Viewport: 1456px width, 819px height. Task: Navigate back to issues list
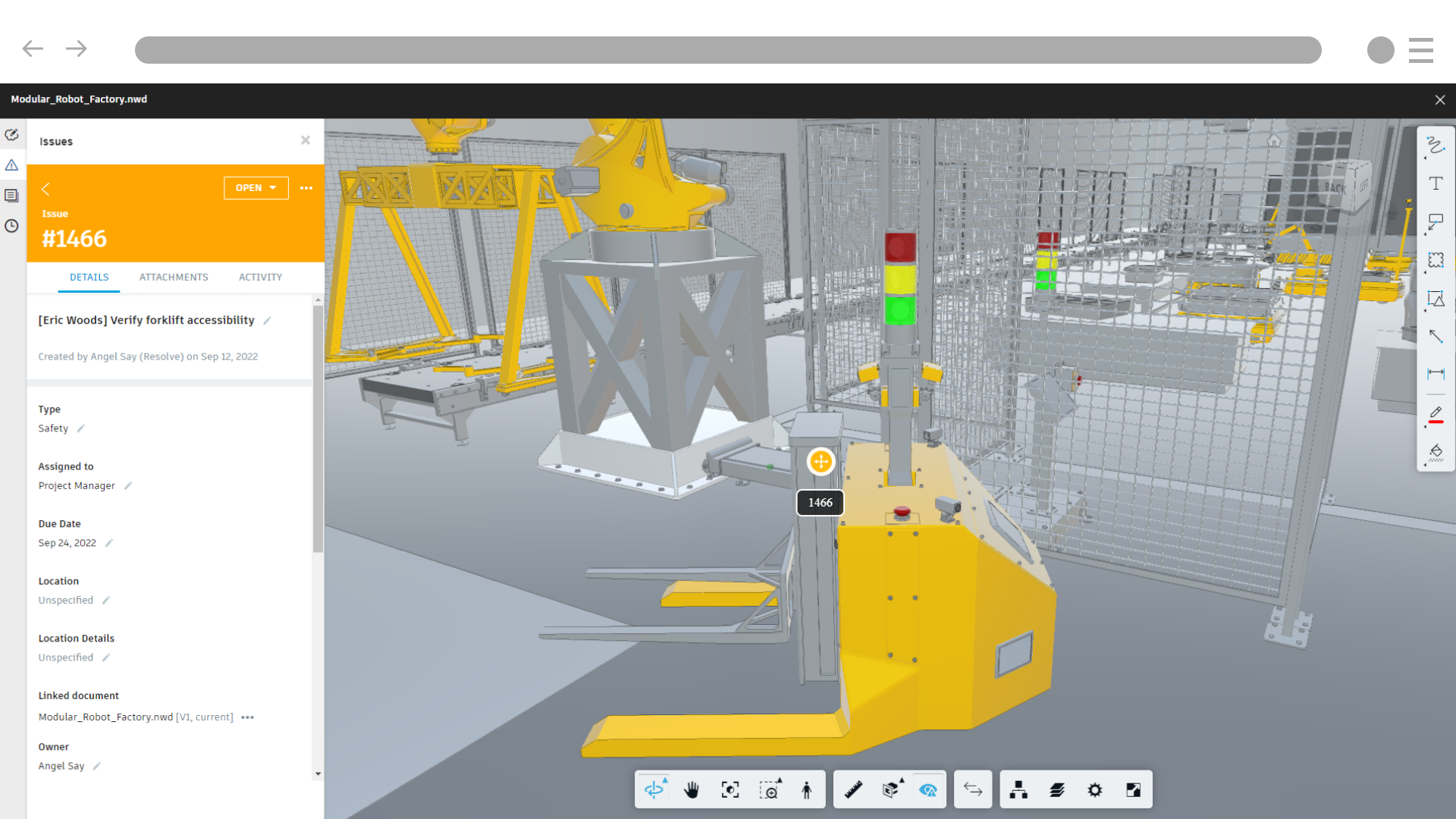(x=47, y=188)
